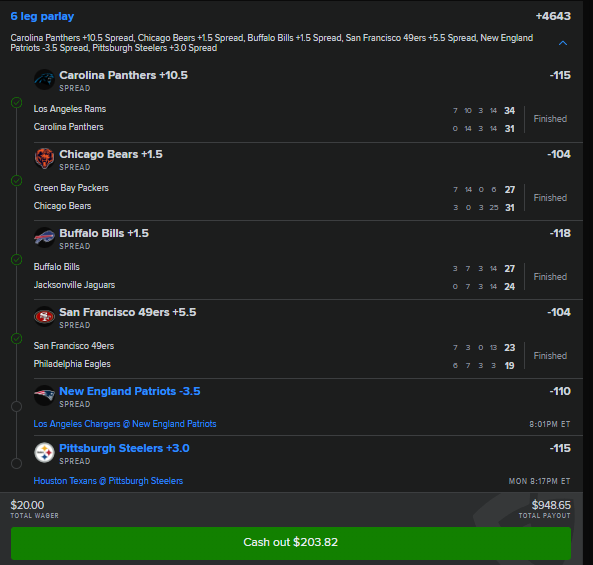The height and width of the screenshot is (565, 593).
Task: Click the Bills final score 27
Action: [509, 269]
